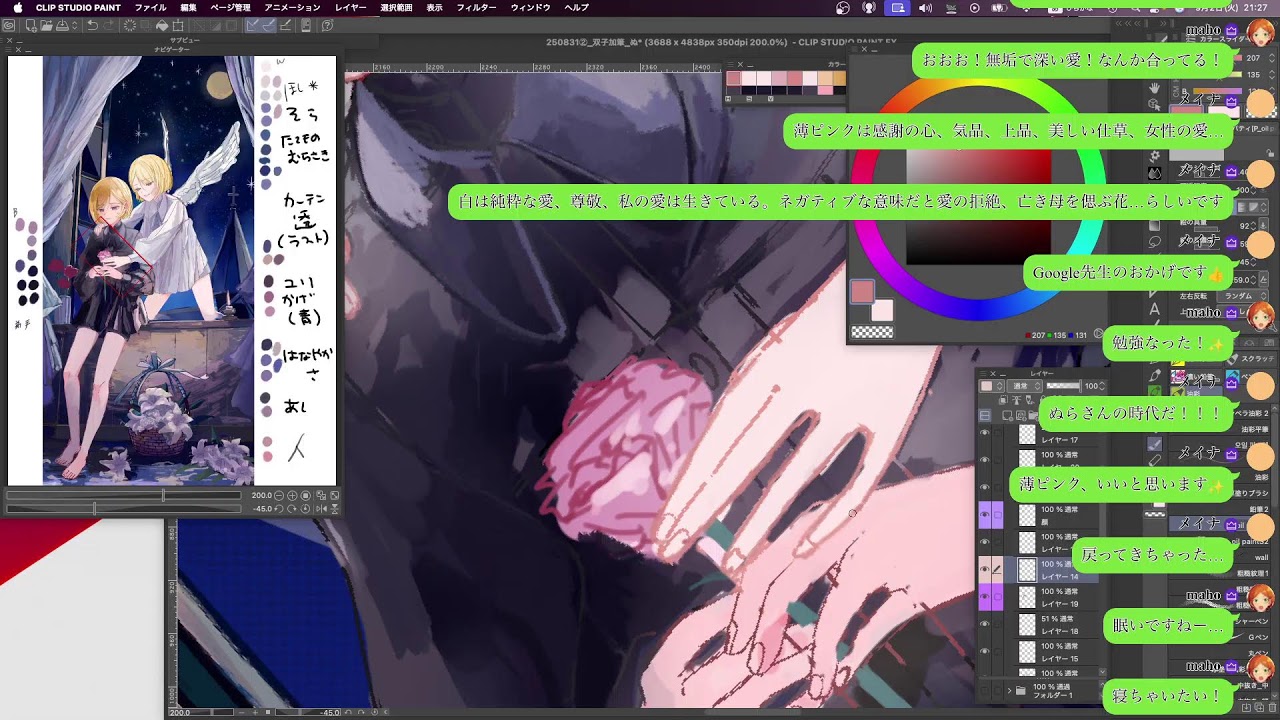Screen dimensions: 1280x720
Task: Click the Redo arrow icon
Action: 109,25
